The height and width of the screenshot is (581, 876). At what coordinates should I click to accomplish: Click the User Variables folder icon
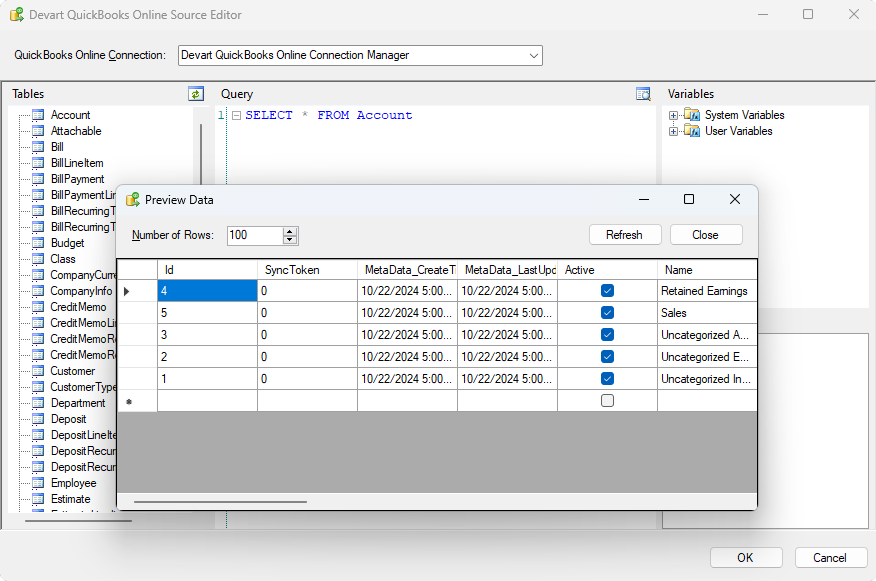pyautogui.click(x=692, y=131)
